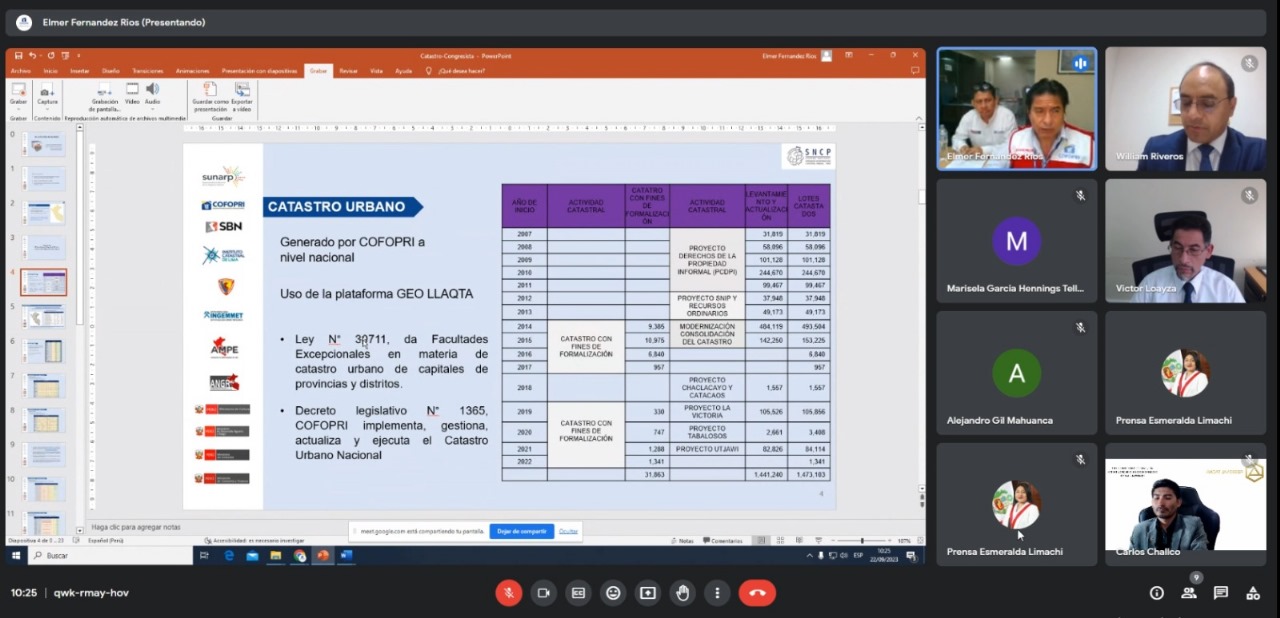Select the Animaciones tab
Screen dimensions: 1280x618
pyautogui.click(x=193, y=71)
